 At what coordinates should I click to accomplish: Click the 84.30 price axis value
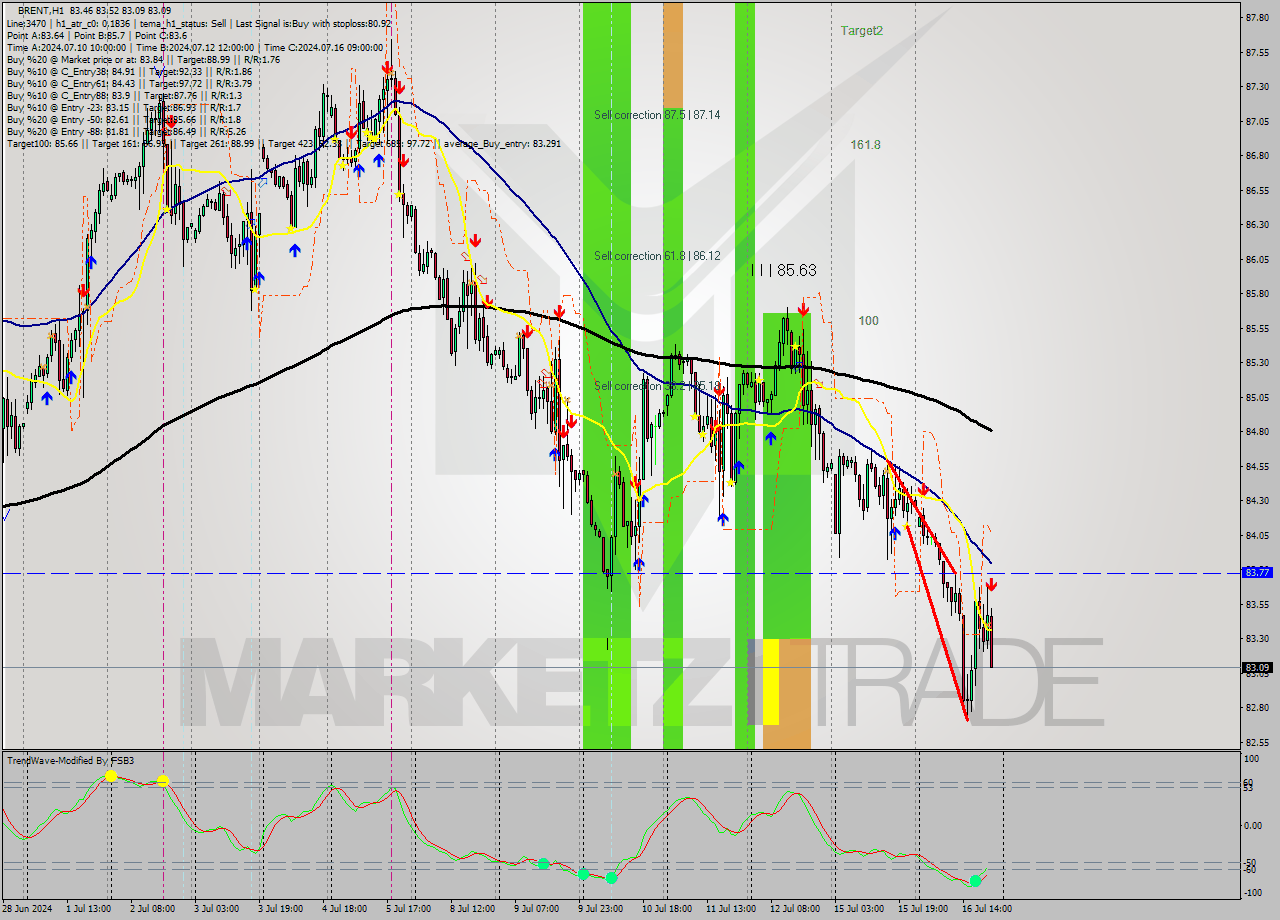[1257, 501]
